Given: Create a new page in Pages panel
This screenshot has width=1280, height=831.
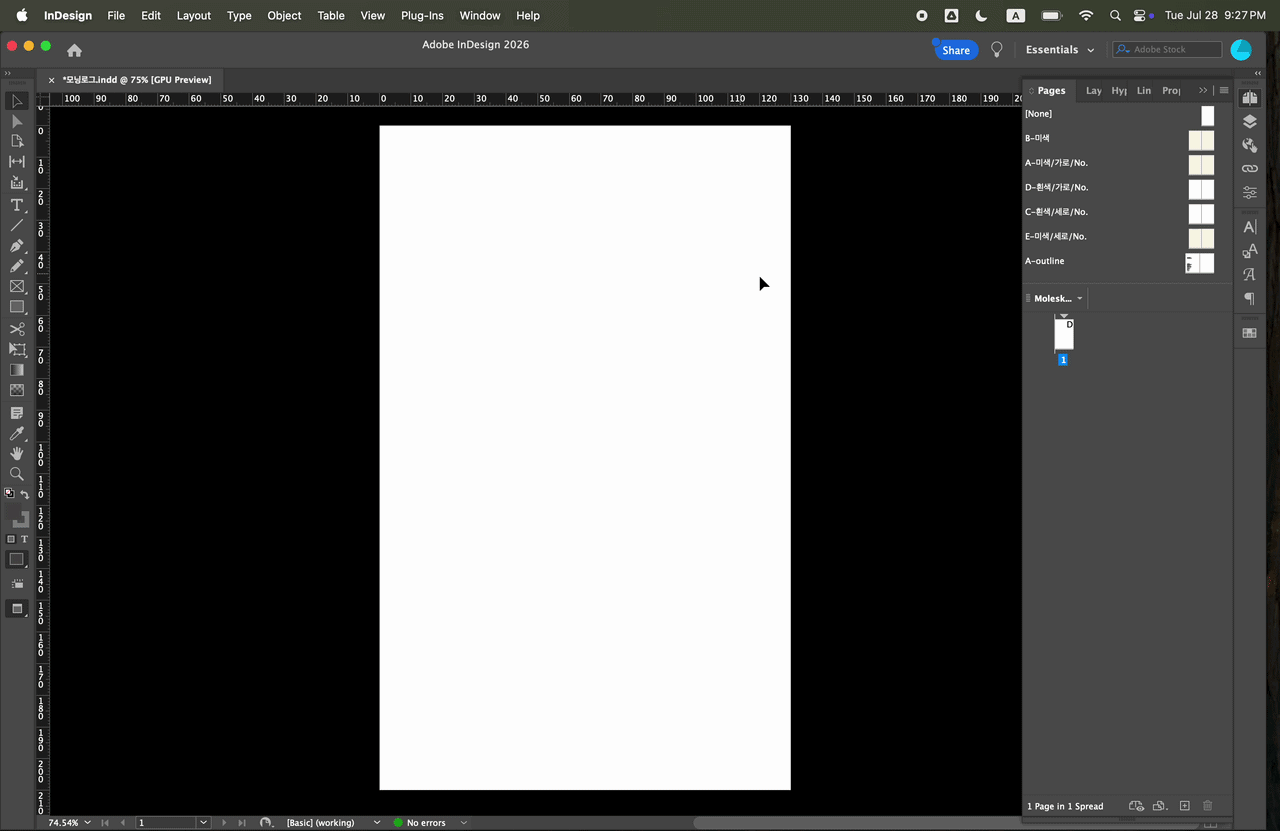Looking at the screenshot, I should pos(1185,806).
